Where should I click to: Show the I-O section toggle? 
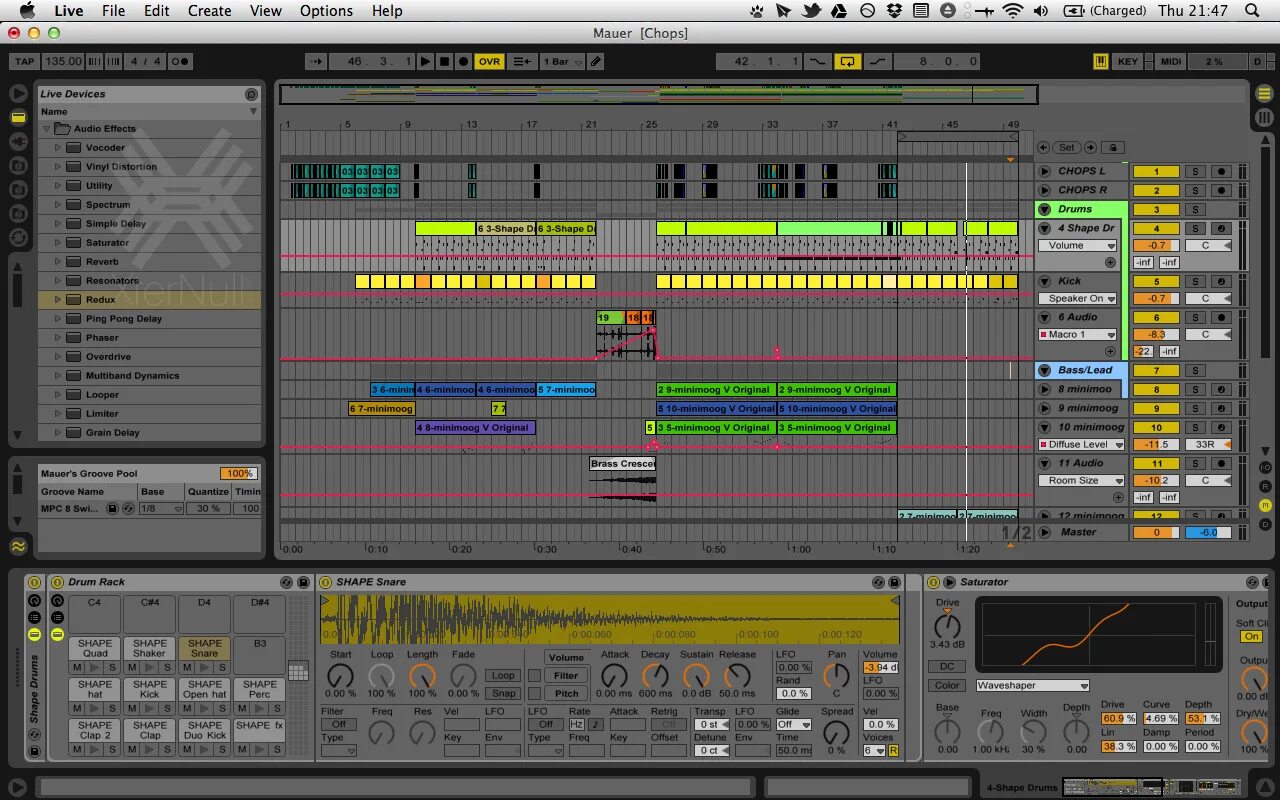tap(1265, 468)
